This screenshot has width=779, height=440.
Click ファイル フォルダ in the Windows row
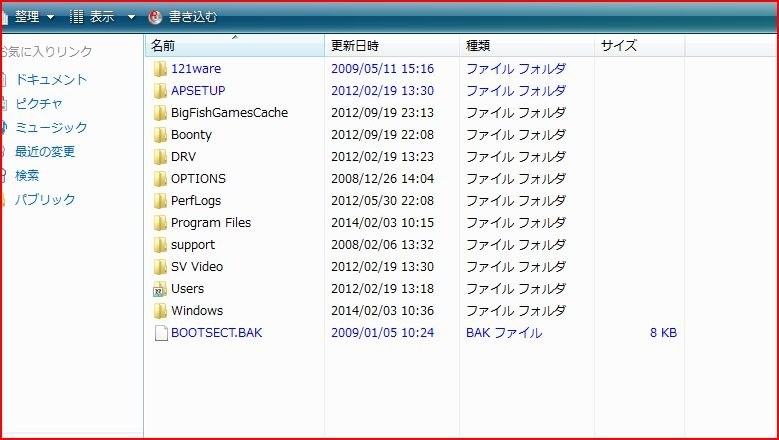pos(516,310)
